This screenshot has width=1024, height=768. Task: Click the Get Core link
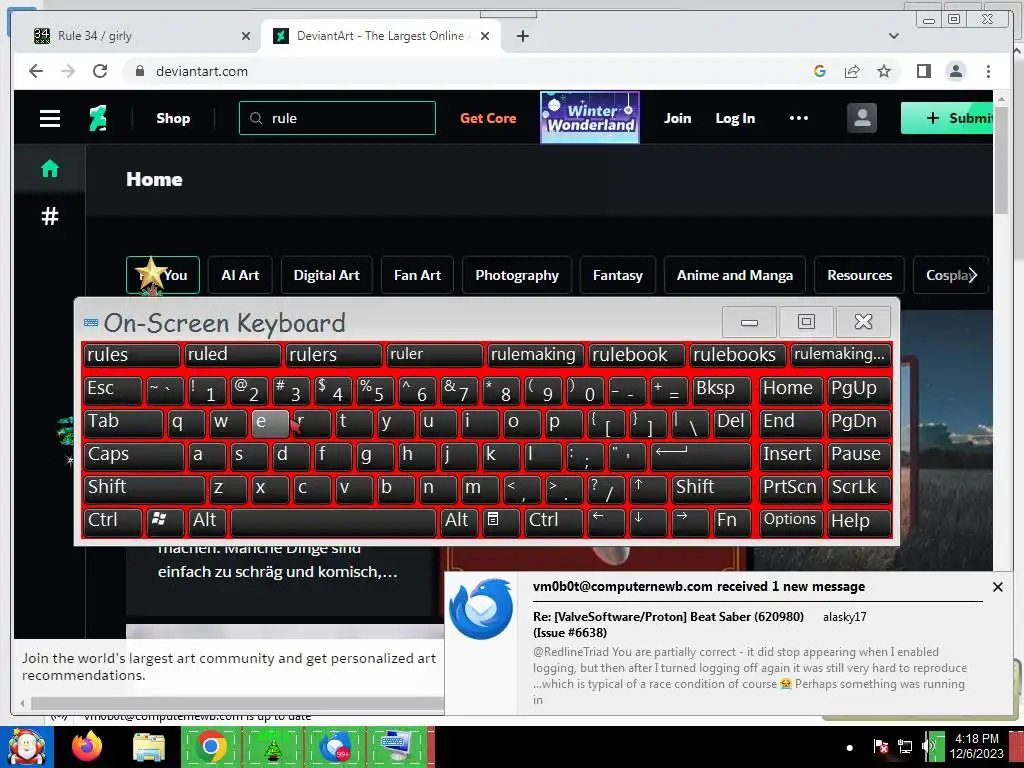(x=488, y=118)
